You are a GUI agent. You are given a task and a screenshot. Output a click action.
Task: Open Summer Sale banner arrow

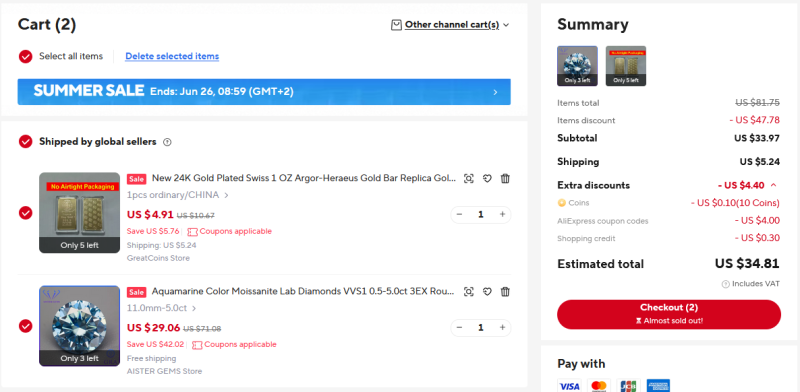[x=495, y=92]
